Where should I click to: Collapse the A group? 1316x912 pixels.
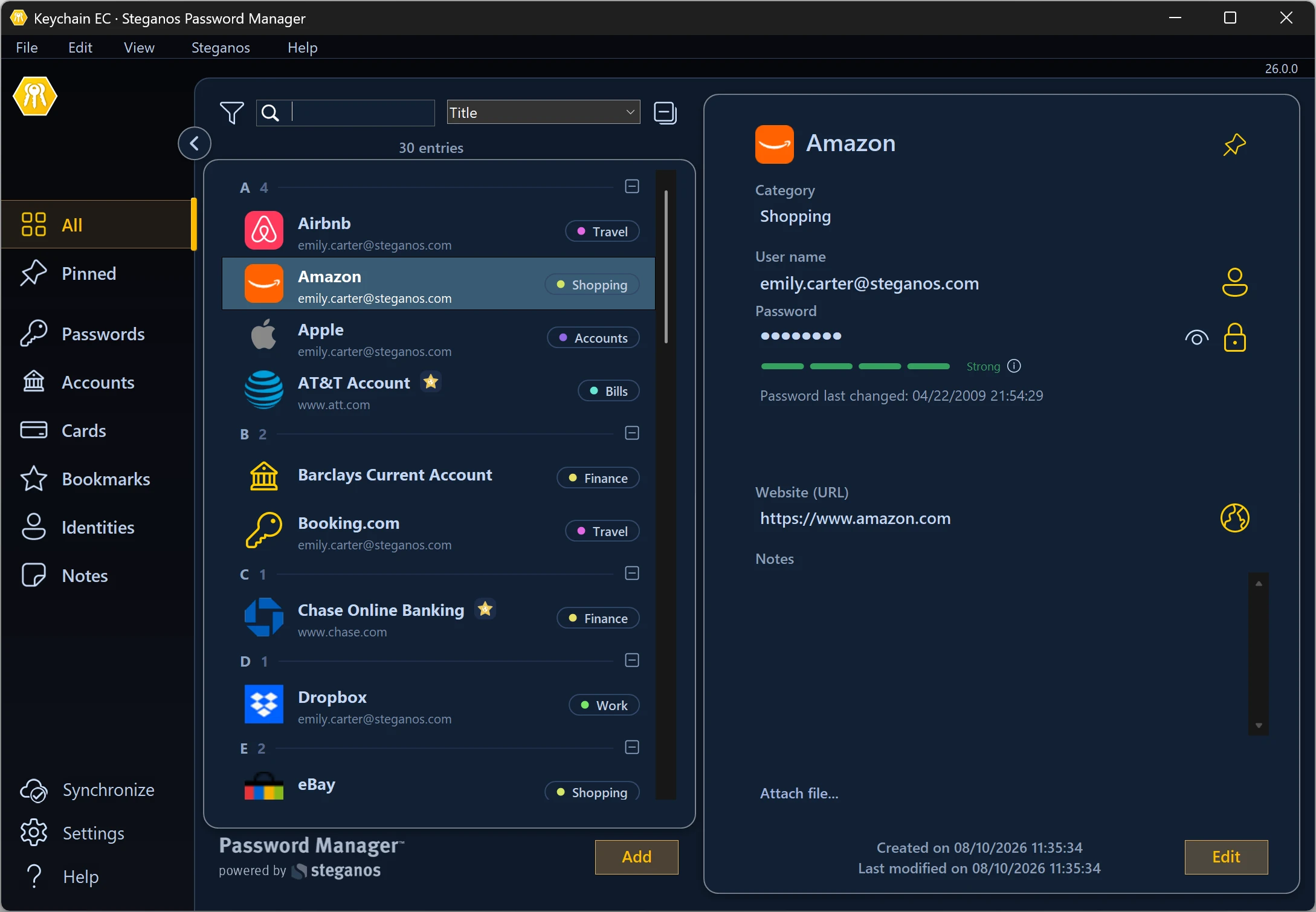[632, 187]
